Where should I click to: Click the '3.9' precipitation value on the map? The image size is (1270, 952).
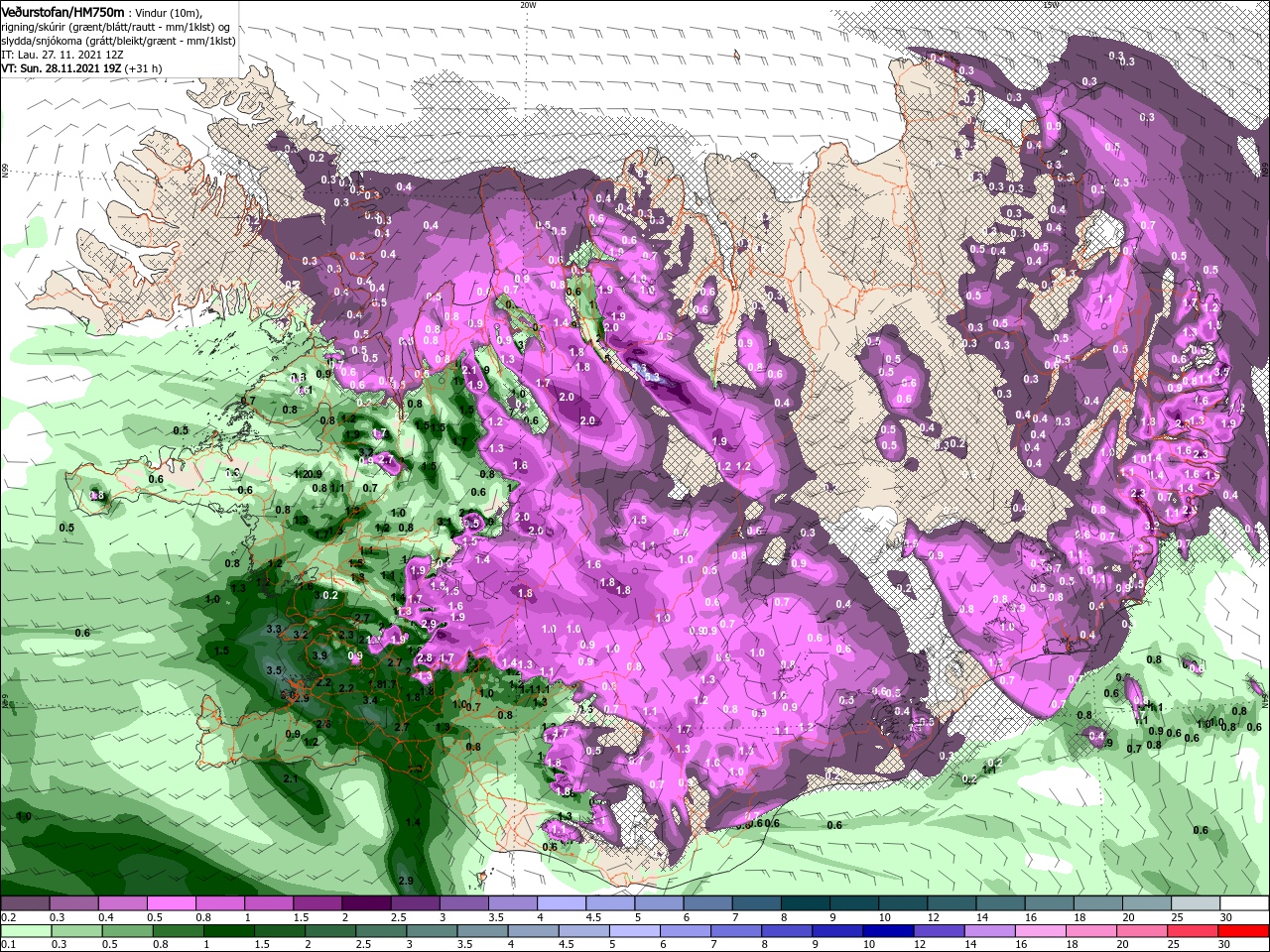click(319, 656)
